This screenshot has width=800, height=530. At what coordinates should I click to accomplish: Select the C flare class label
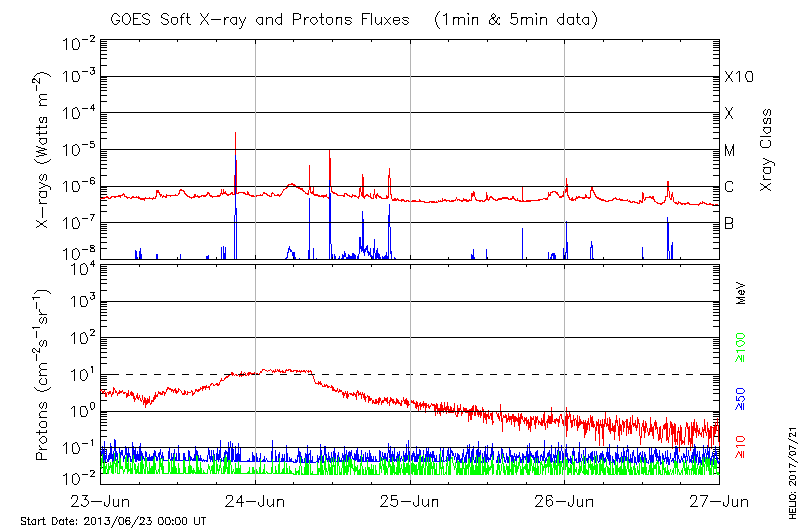pyautogui.click(x=729, y=187)
